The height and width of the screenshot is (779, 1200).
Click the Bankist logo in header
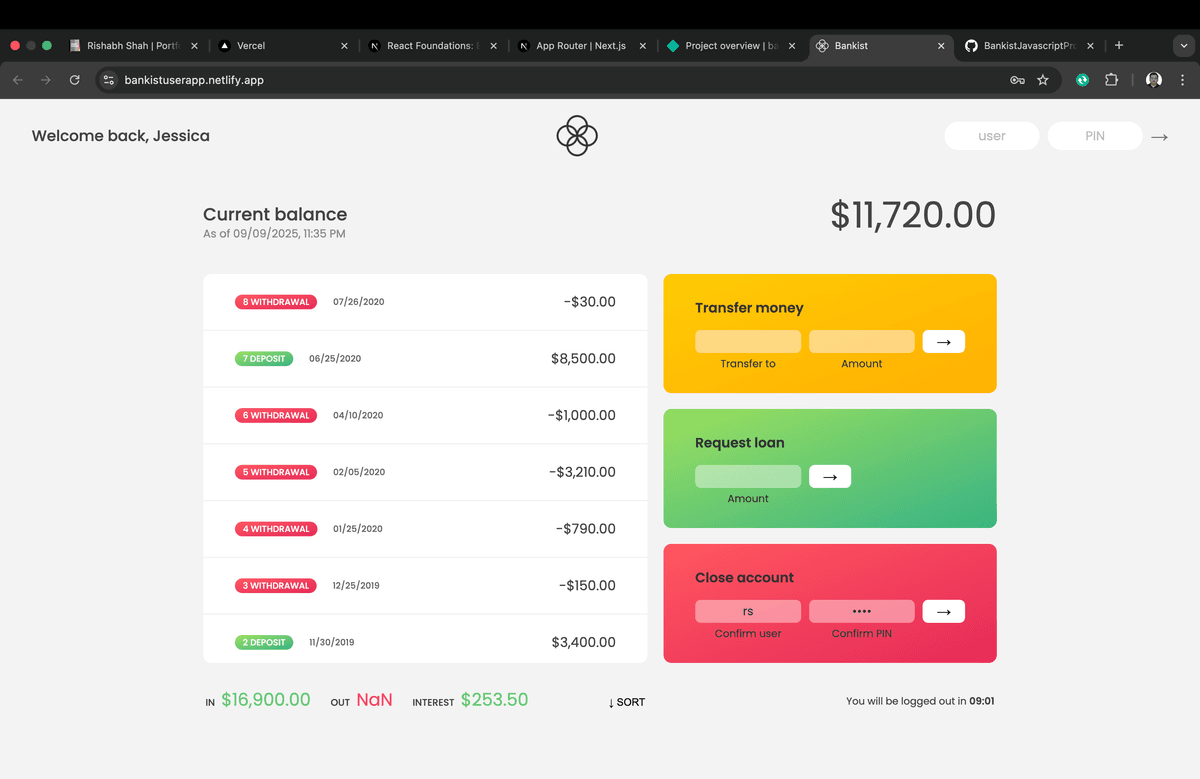577,136
